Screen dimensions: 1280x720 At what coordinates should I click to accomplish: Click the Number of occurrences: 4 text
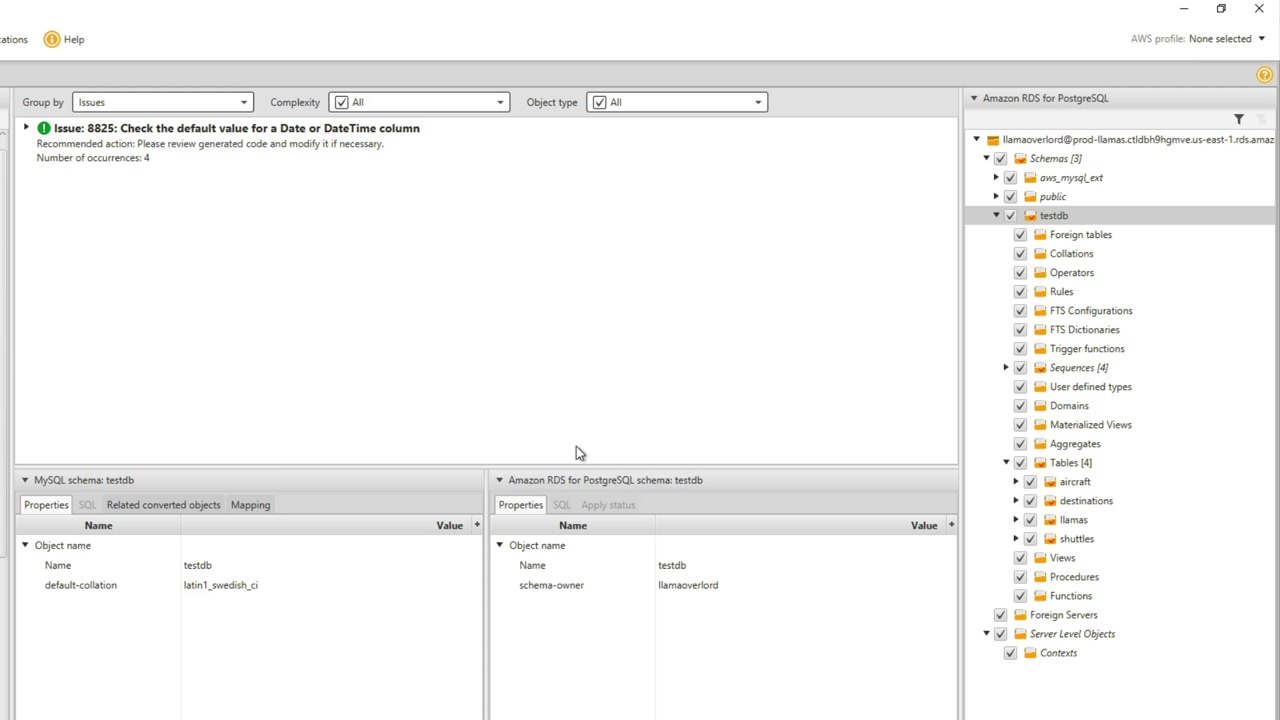coord(93,158)
